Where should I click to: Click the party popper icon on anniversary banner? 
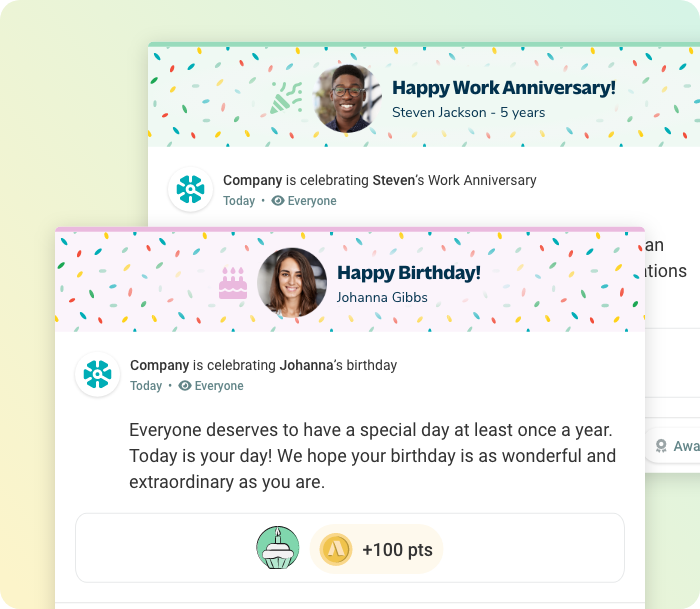click(287, 99)
